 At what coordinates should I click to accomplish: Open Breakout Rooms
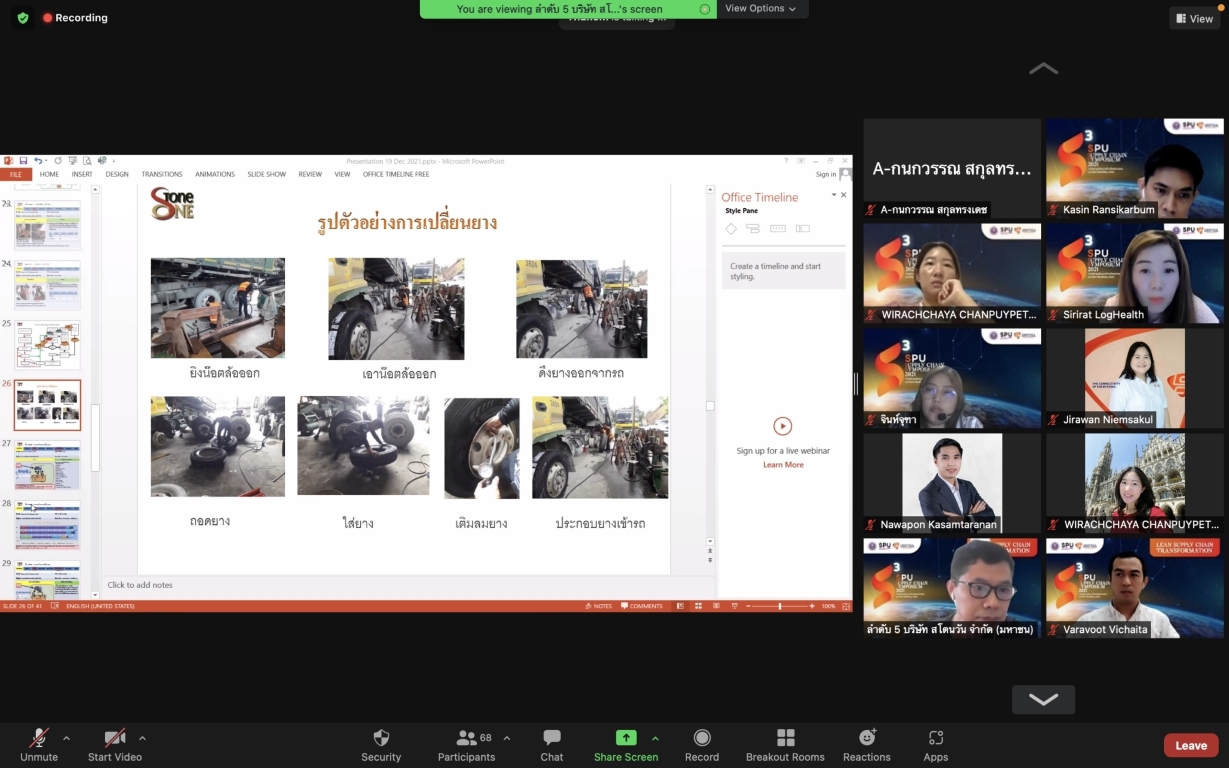(785, 745)
